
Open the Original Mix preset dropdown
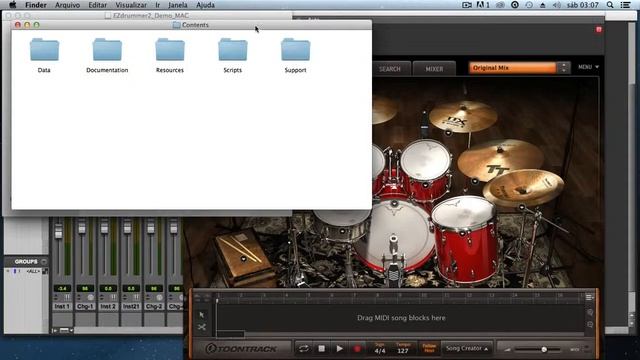513,68
